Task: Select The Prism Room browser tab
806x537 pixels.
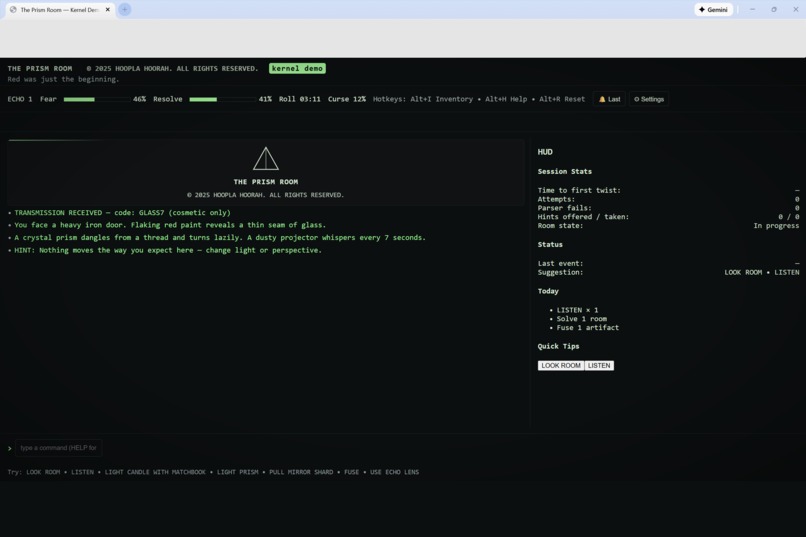Action: tap(60, 10)
